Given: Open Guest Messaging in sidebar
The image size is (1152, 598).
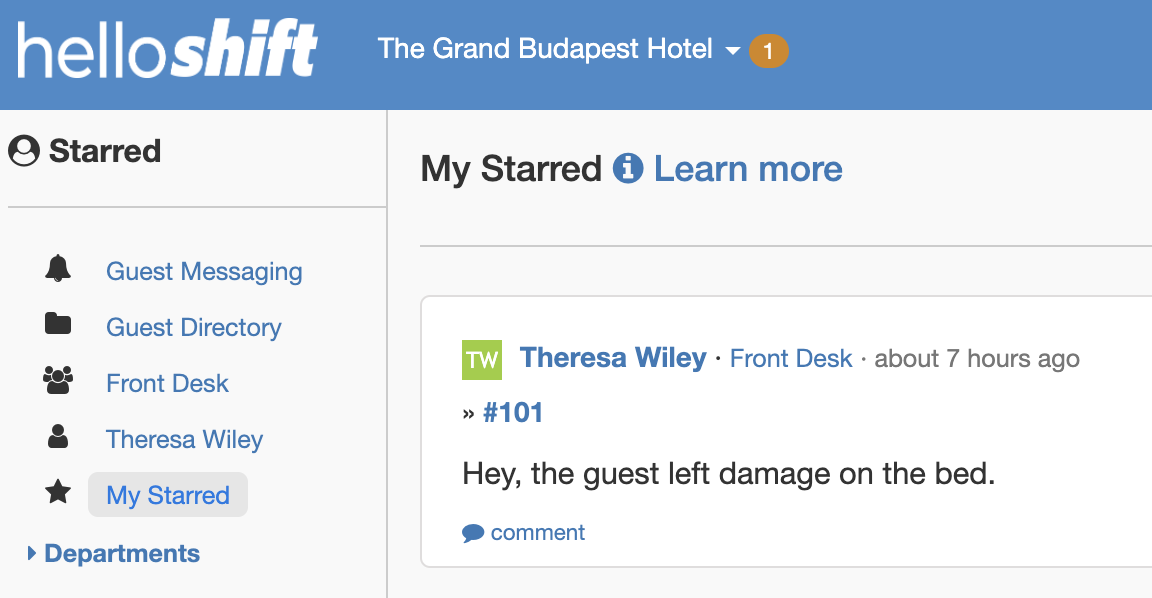Looking at the screenshot, I should click(x=204, y=271).
